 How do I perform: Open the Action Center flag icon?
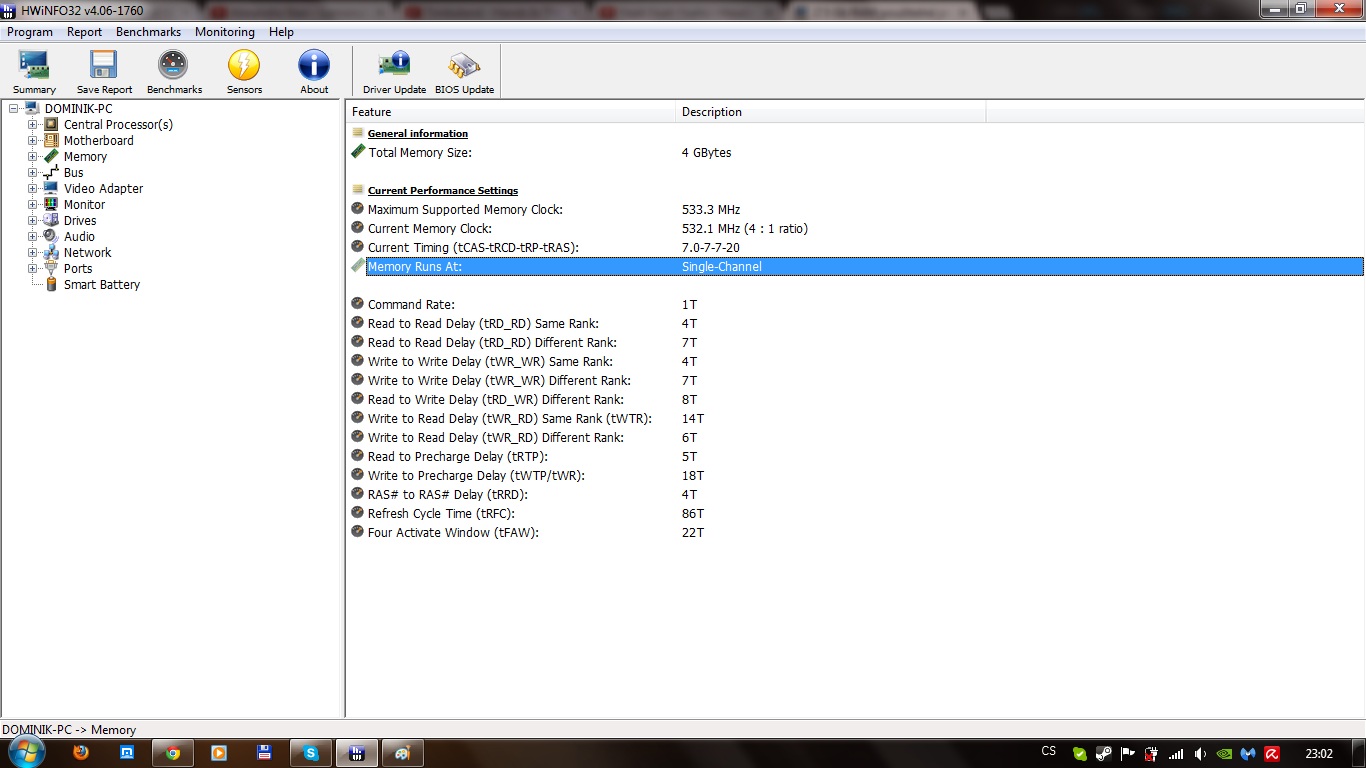(1128, 754)
